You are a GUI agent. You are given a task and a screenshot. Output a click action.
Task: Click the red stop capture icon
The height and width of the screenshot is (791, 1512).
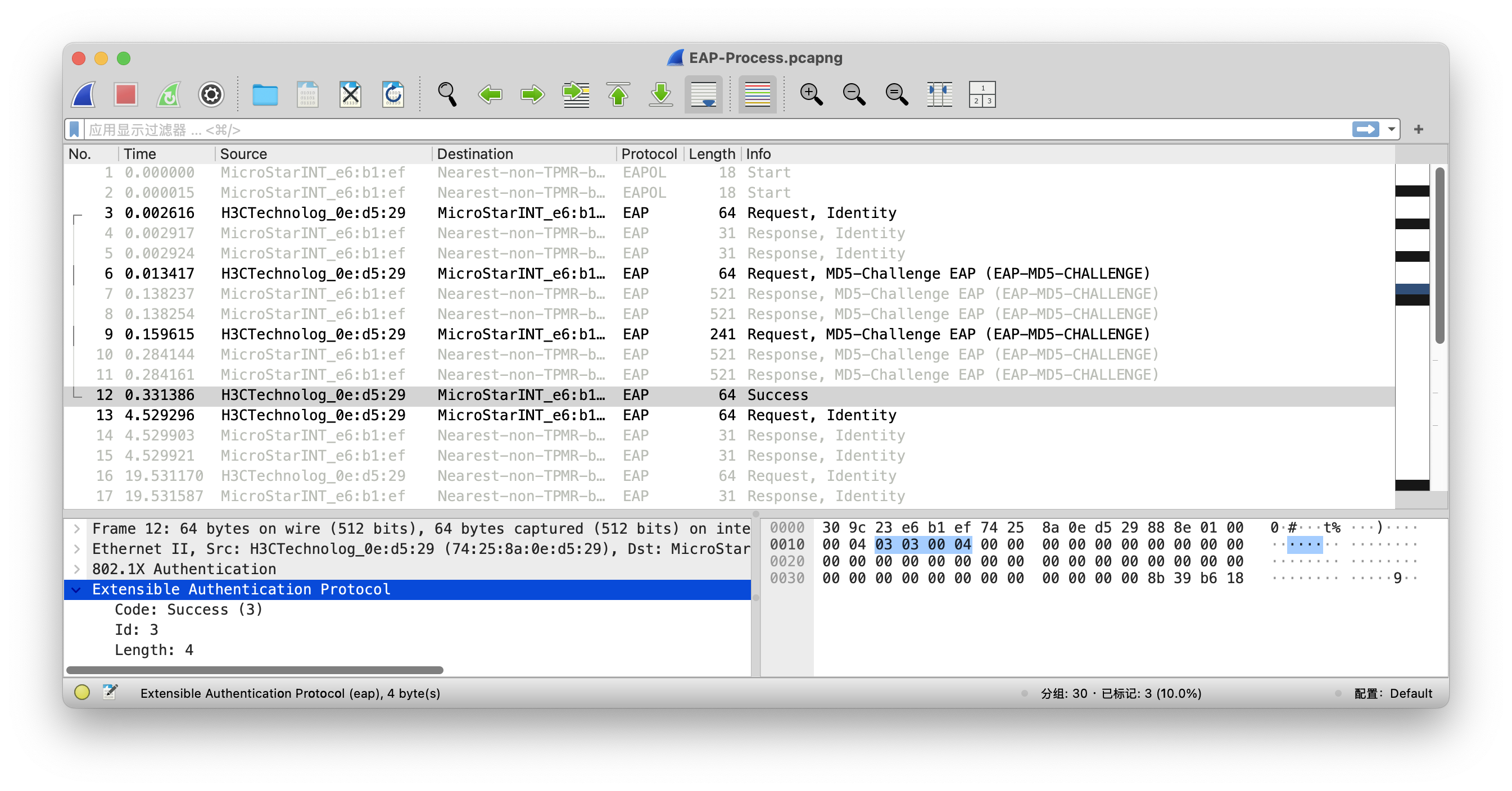125,94
